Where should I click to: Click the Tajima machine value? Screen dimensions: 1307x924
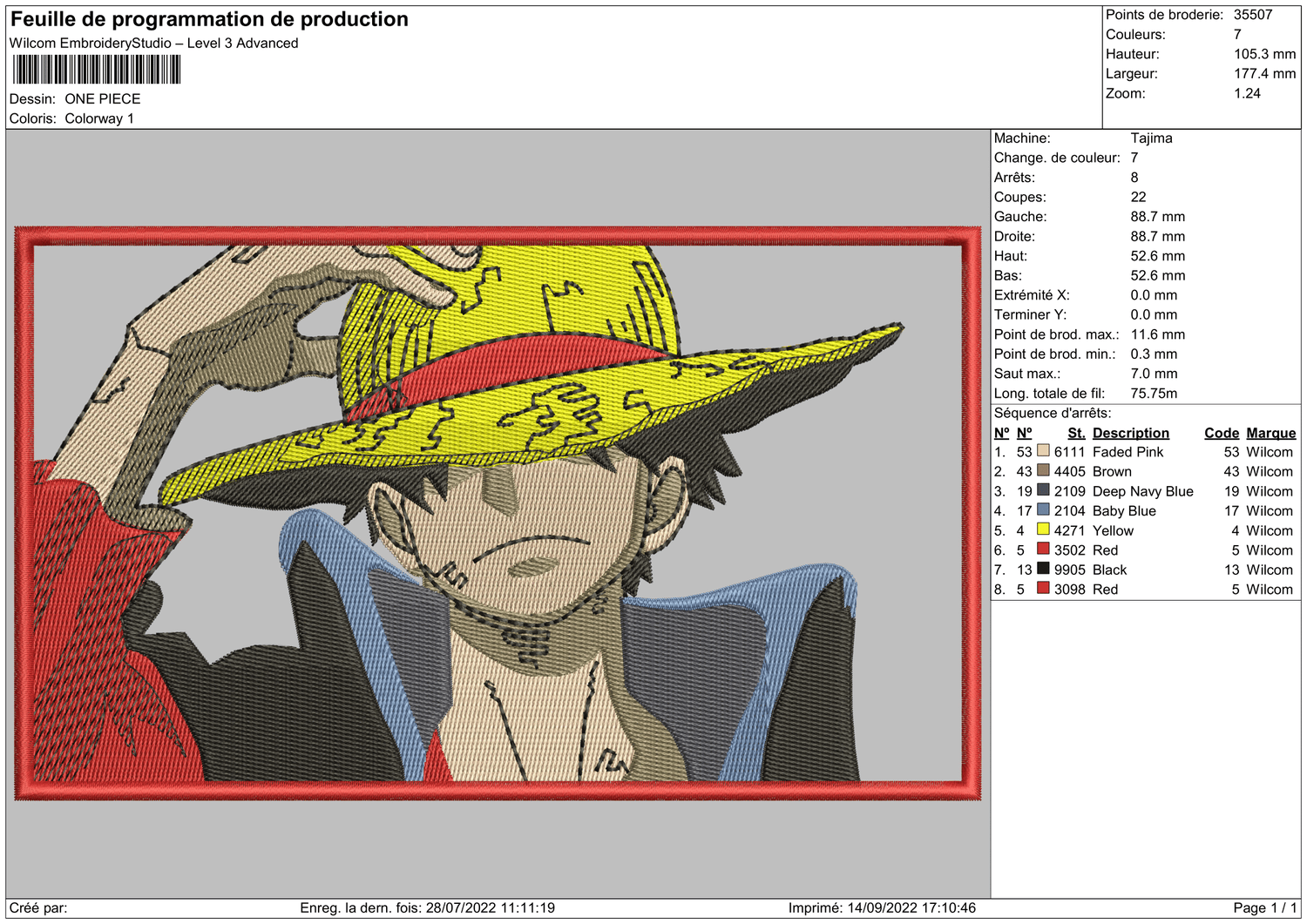tap(1151, 138)
